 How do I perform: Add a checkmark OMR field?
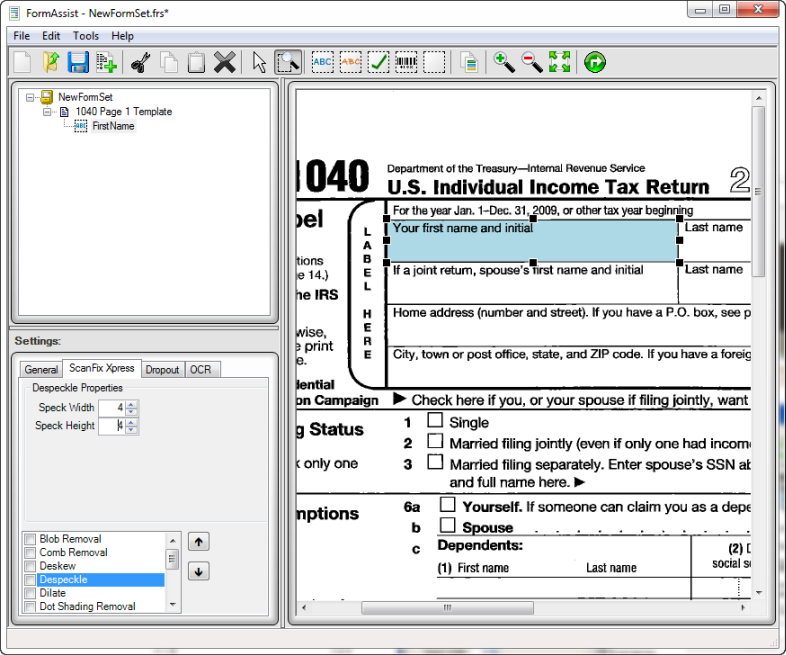click(378, 63)
